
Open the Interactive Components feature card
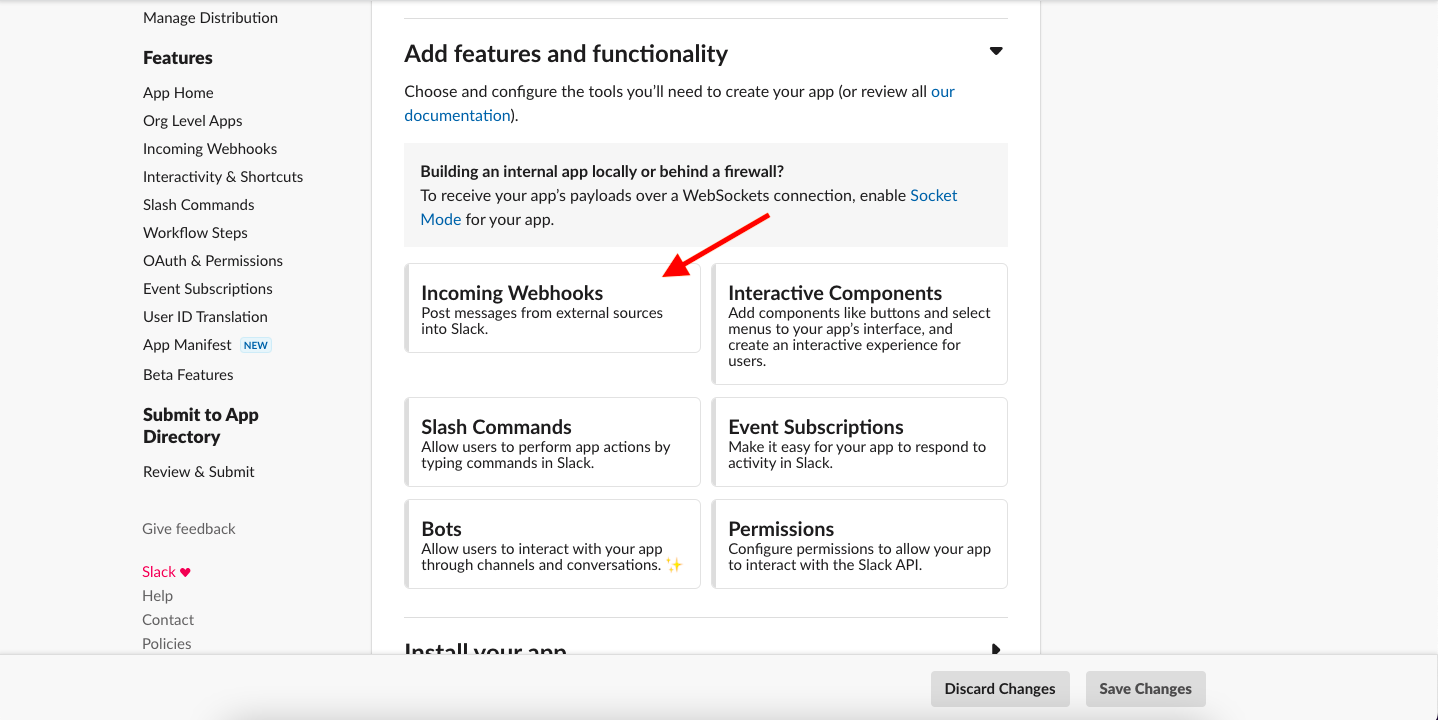[859, 324]
